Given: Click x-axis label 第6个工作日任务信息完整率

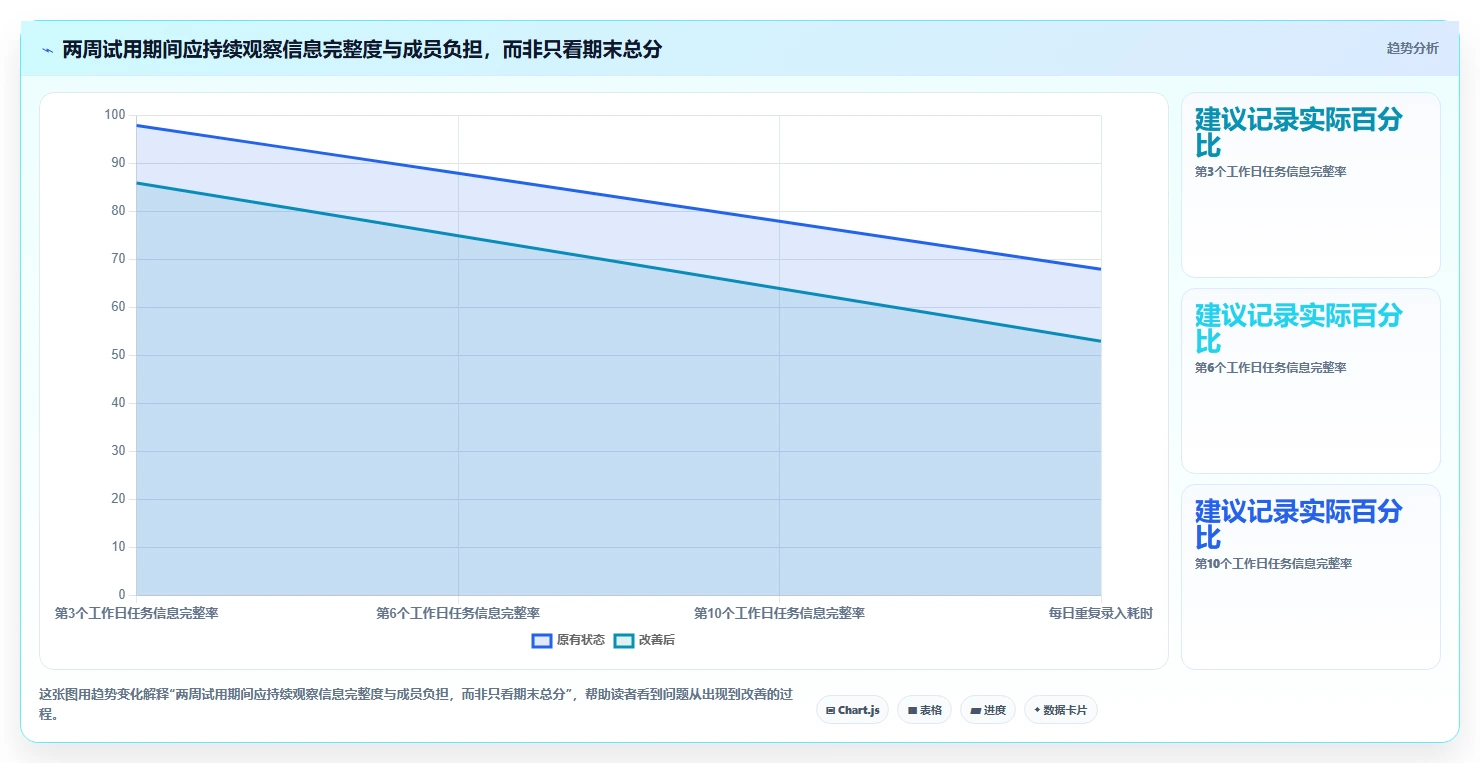Looking at the screenshot, I should click(x=458, y=613).
